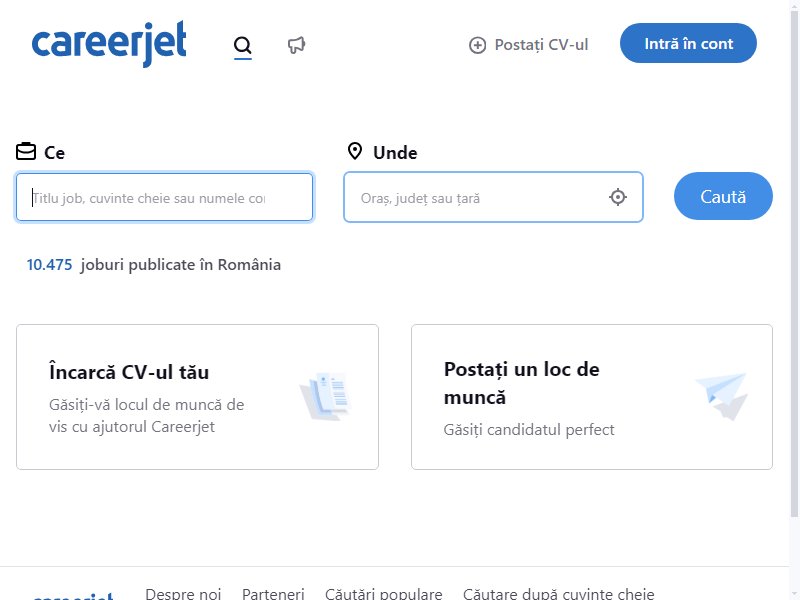Click the search magnifier icon in header

tap(243, 45)
